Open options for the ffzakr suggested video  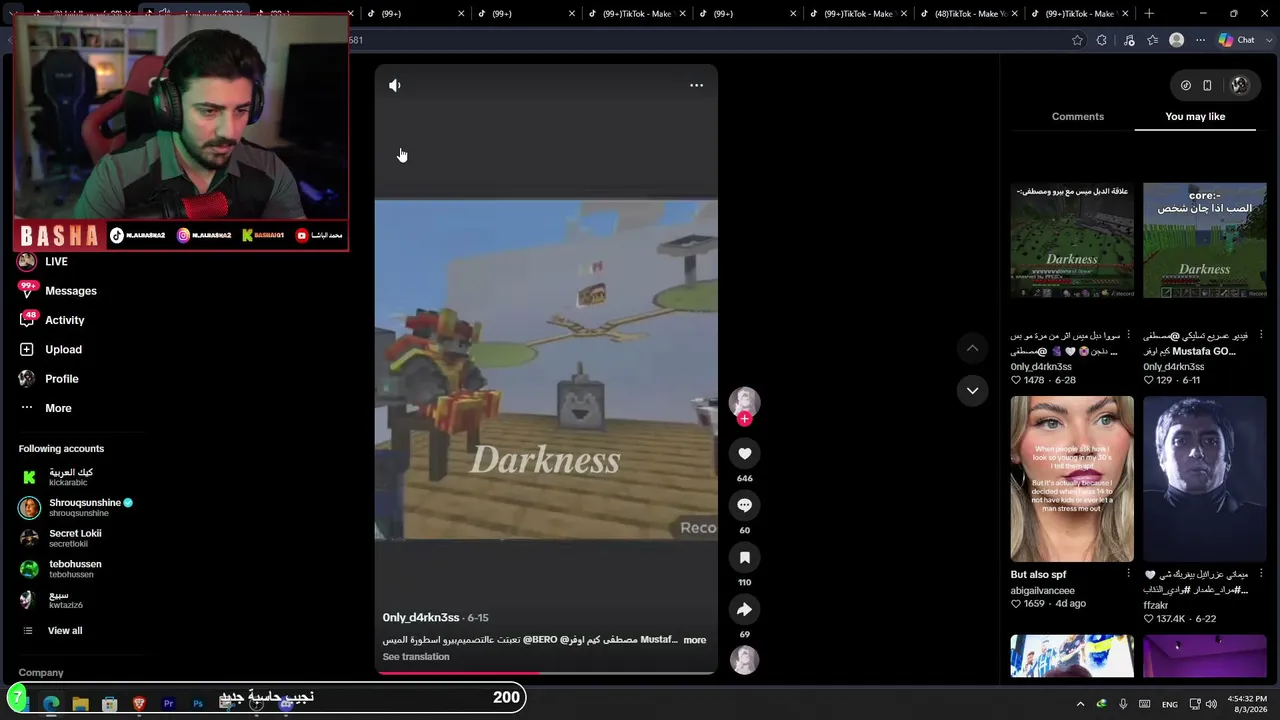point(1261,574)
